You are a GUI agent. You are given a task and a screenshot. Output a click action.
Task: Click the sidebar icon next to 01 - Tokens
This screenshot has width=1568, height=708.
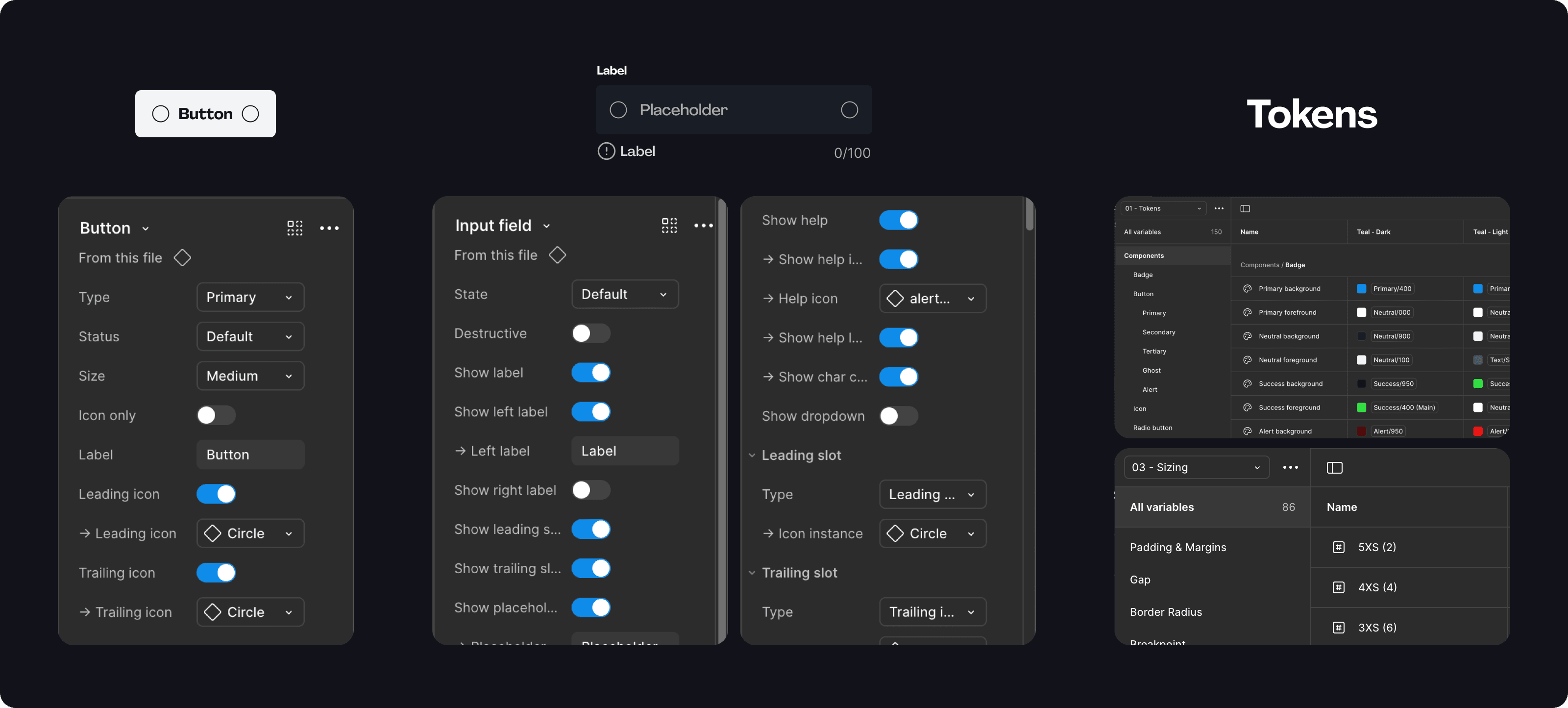click(1245, 208)
